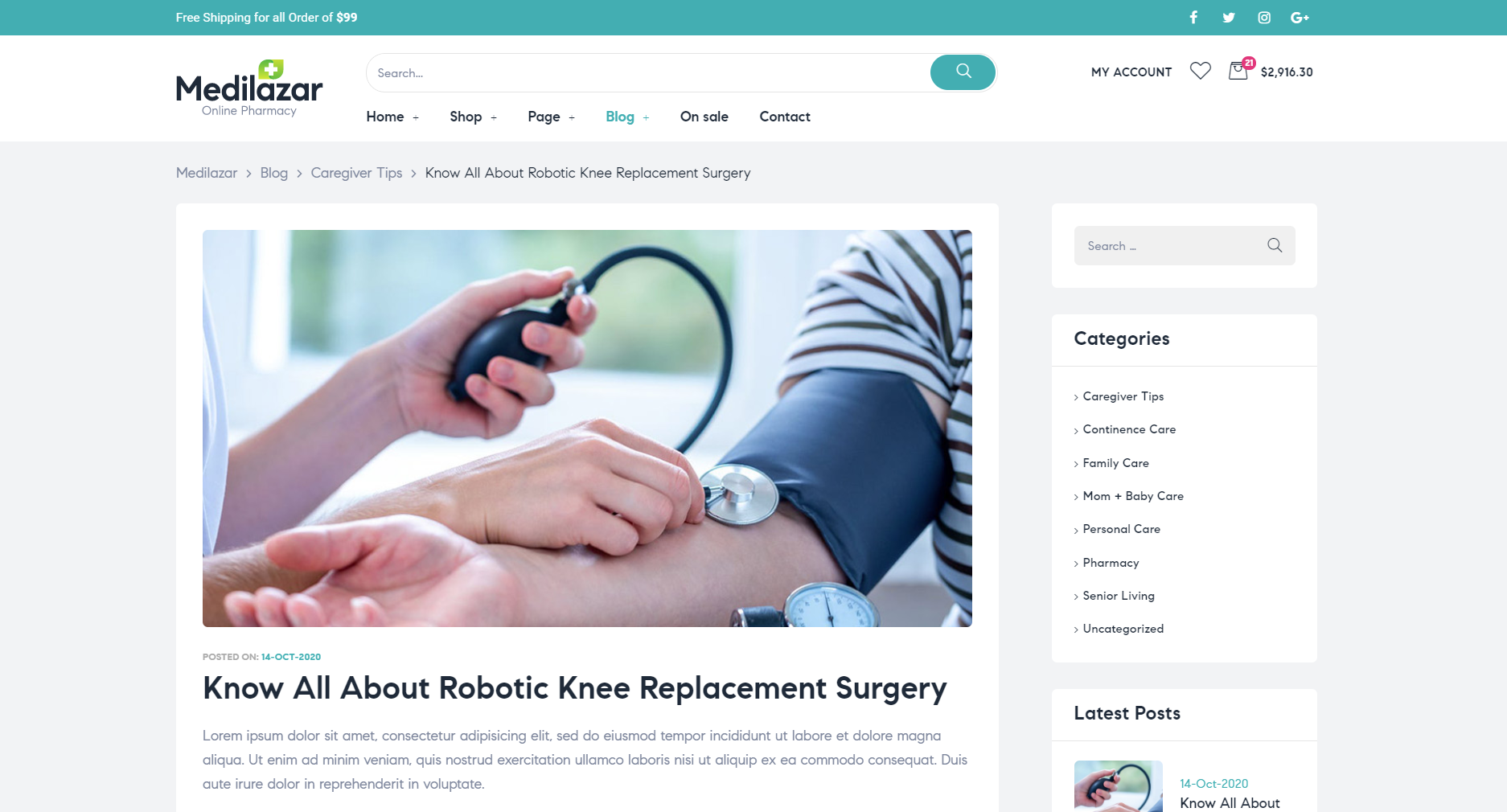
Task: Select Caregiver Tips in breadcrumb
Action: point(356,173)
